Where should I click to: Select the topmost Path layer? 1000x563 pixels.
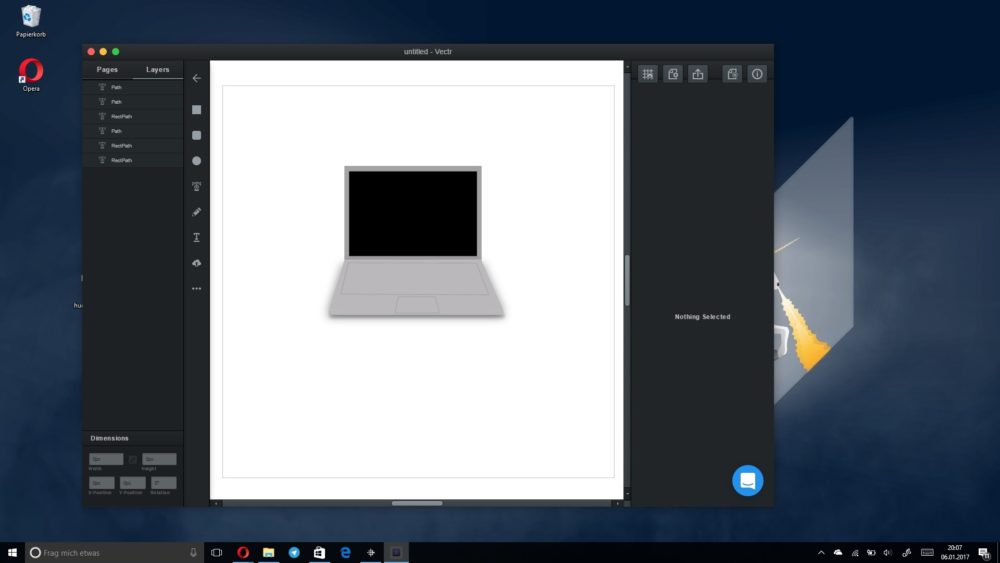click(x=133, y=87)
